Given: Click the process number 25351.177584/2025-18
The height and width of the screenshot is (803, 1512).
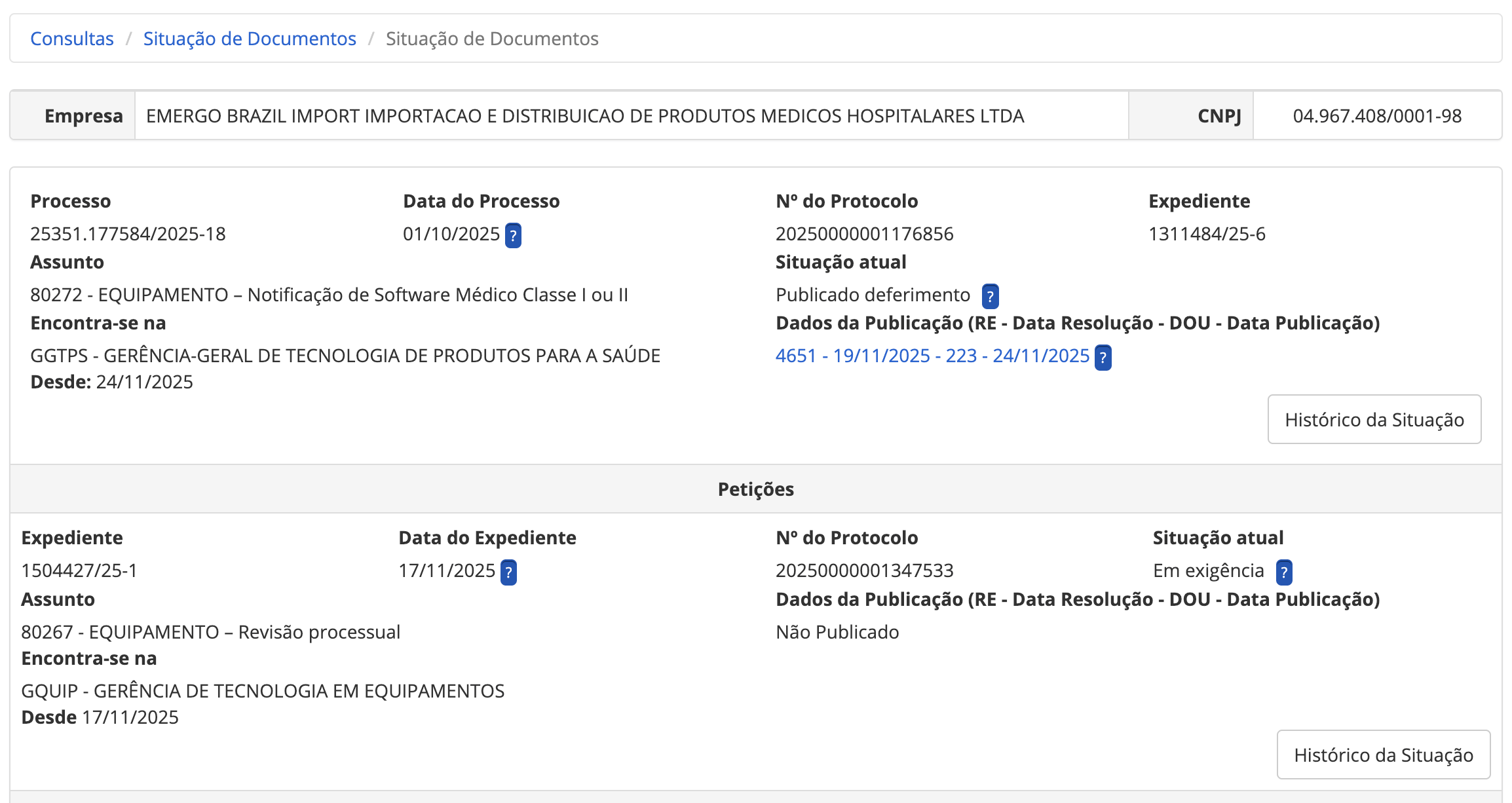Looking at the screenshot, I should (x=128, y=234).
